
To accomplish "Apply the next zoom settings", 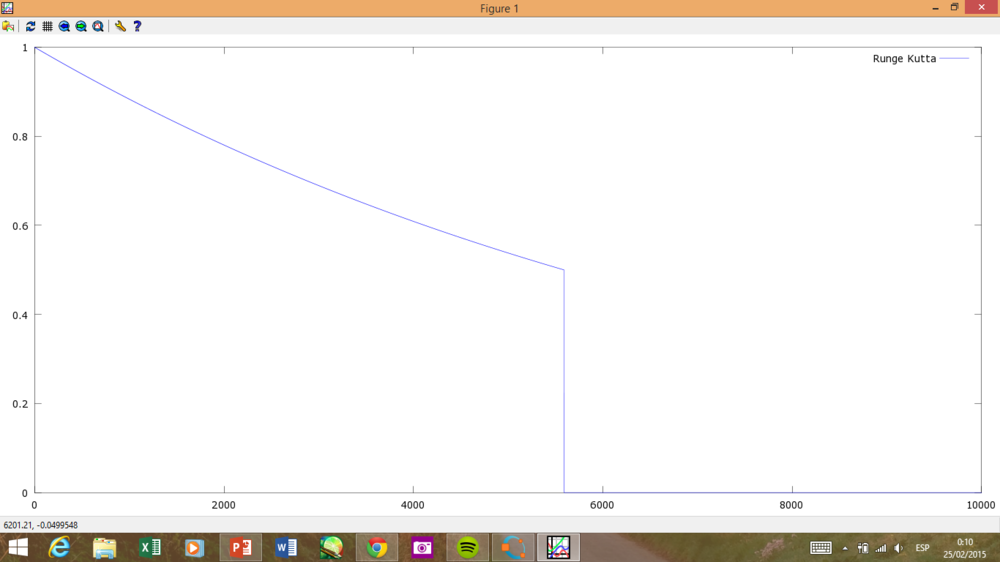I will (x=81, y=26).
